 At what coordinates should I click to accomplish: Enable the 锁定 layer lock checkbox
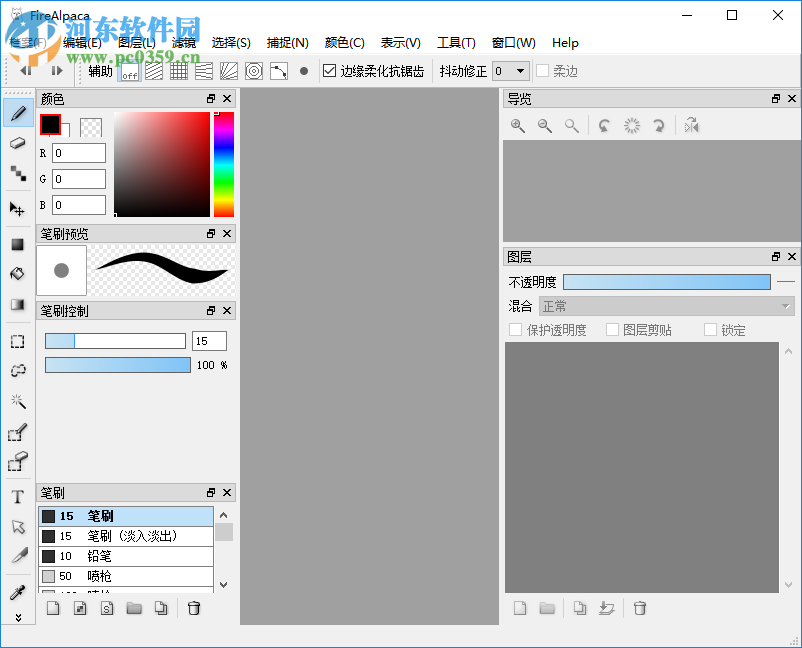tap(710, 329)
